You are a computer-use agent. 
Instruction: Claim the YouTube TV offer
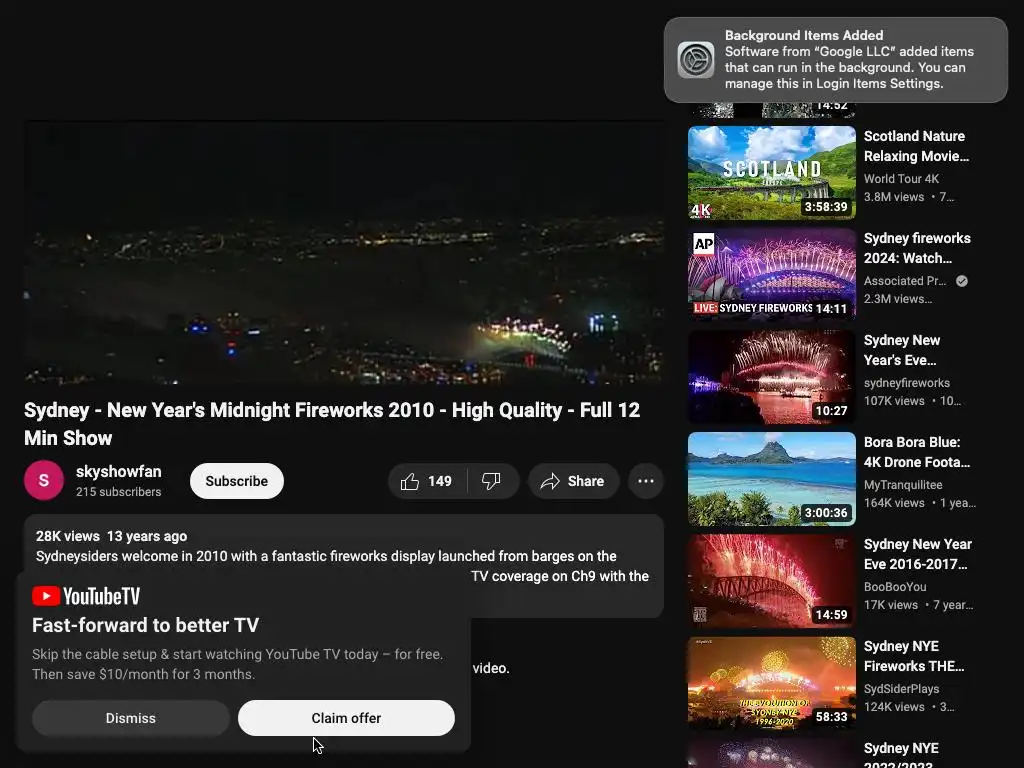coord(346,718)
